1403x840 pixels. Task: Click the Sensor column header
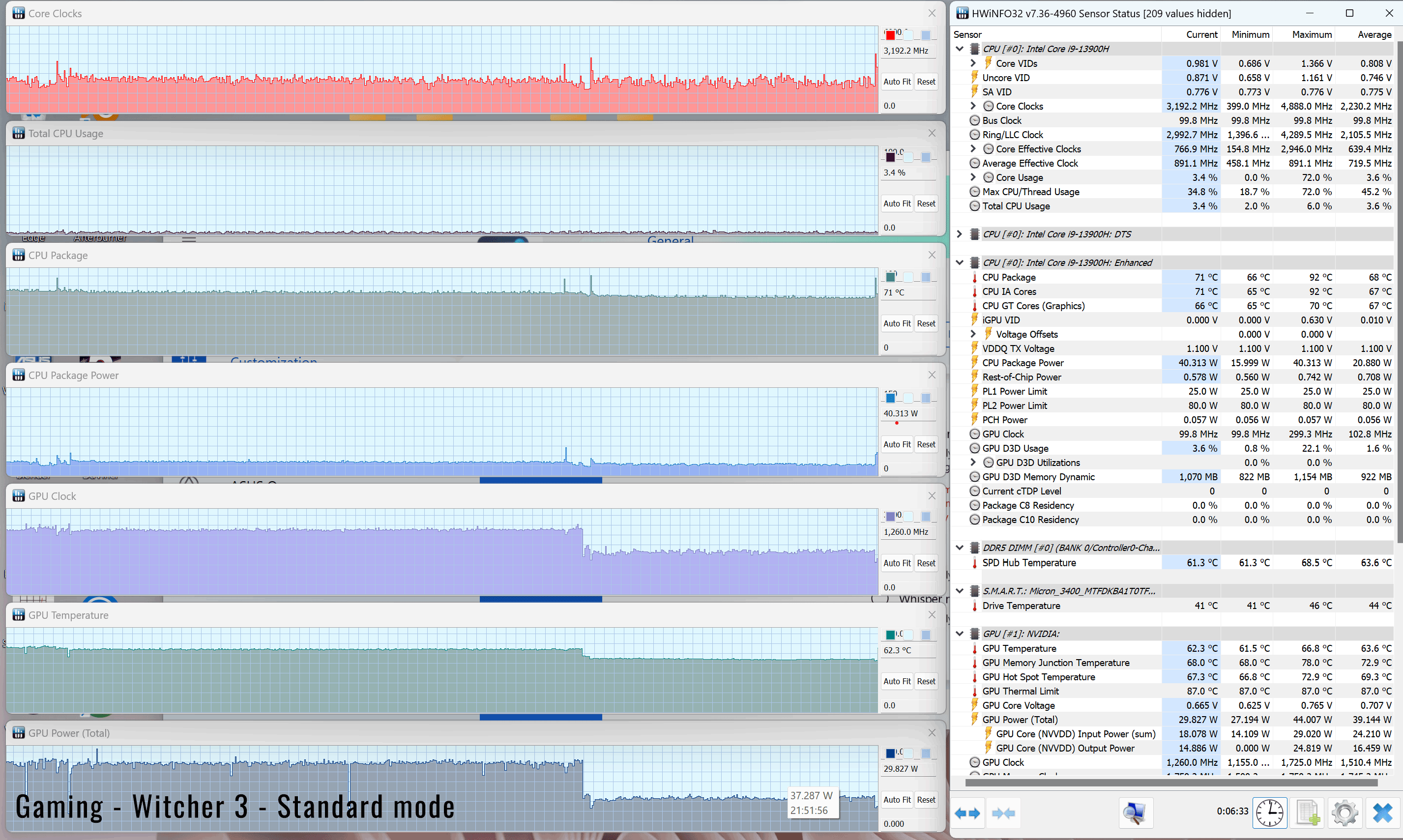pyautogui.click(x=1056, y=34)
